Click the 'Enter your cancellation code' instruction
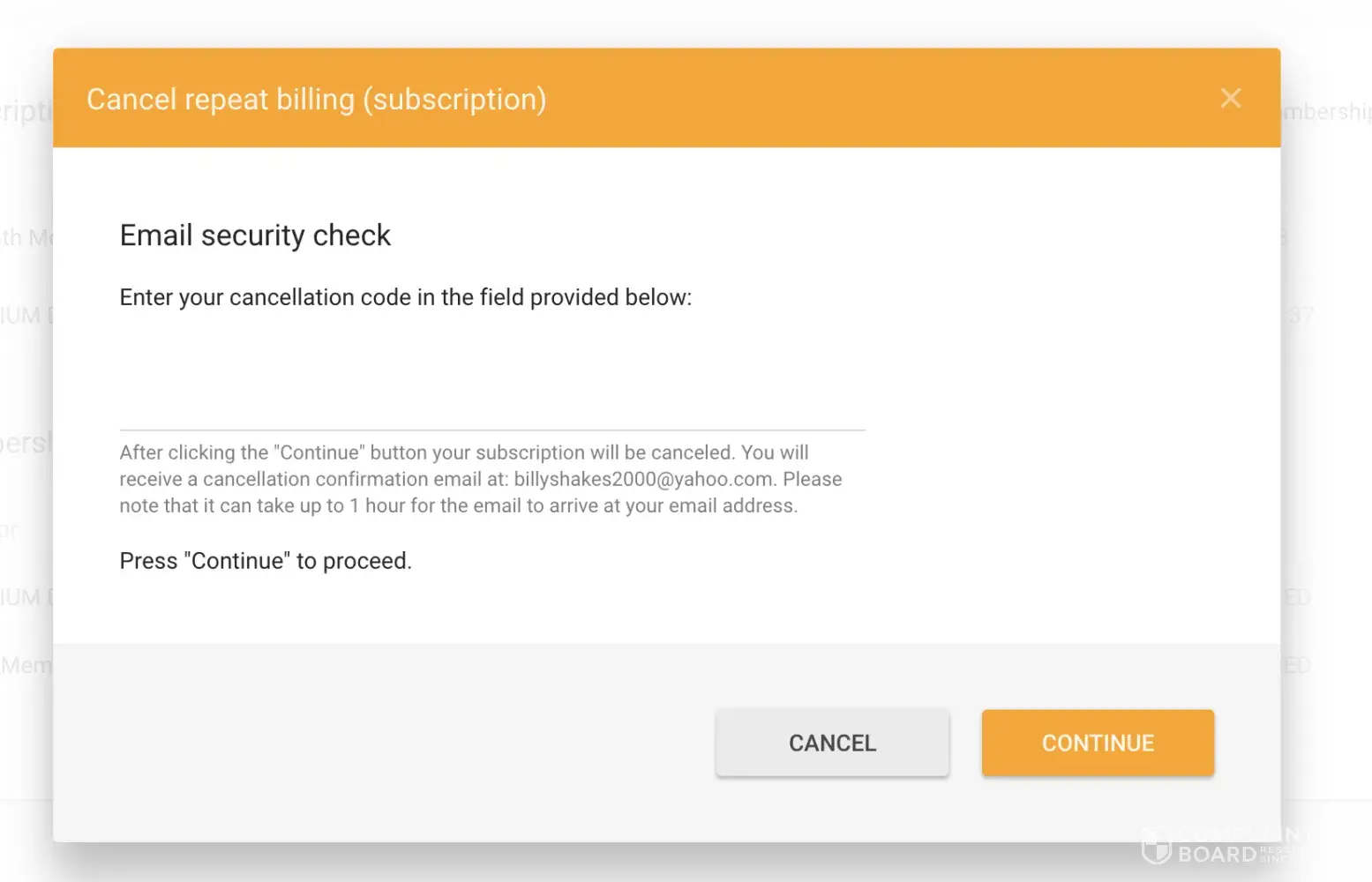The height and width of the screenshot is (882, 1372). [405, 298]
